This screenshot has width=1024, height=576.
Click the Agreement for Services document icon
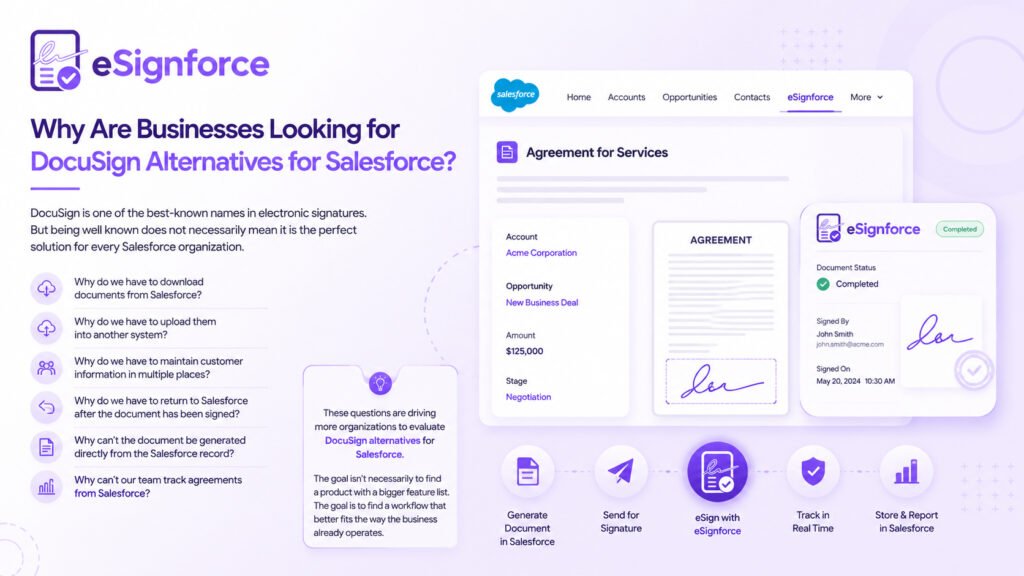507,152
